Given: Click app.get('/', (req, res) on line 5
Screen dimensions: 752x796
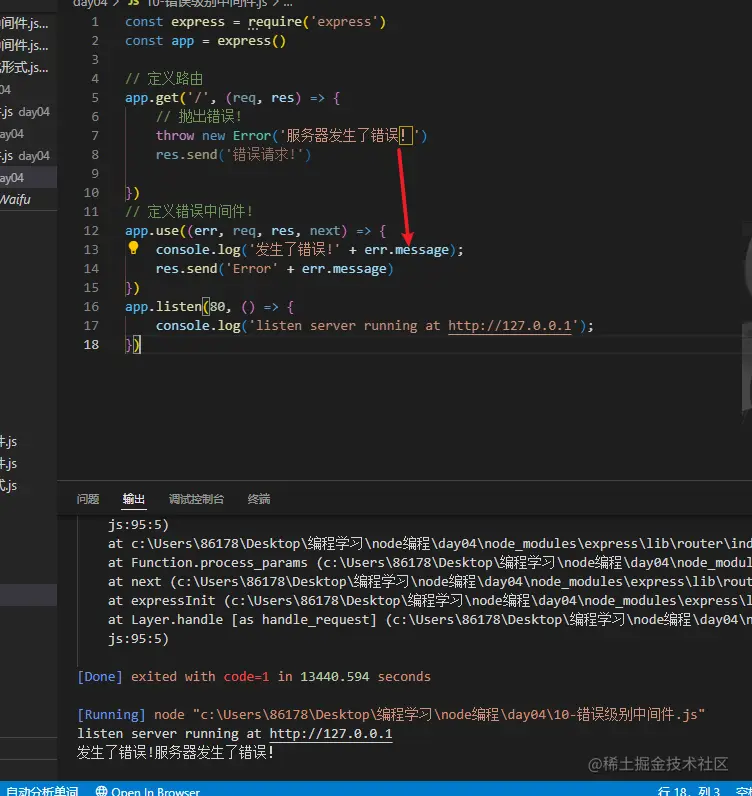Looking at the screenshot, I should [213, 97].
